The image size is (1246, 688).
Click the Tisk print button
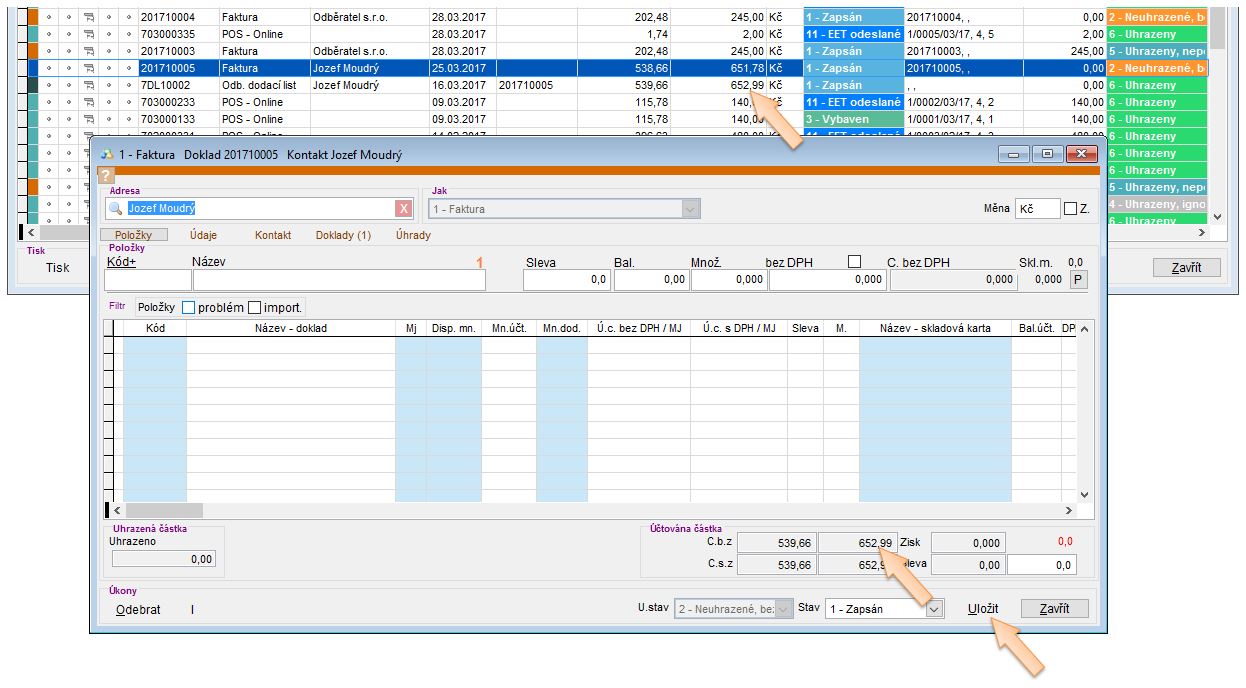pyautogui.click(x=58, y=267)
